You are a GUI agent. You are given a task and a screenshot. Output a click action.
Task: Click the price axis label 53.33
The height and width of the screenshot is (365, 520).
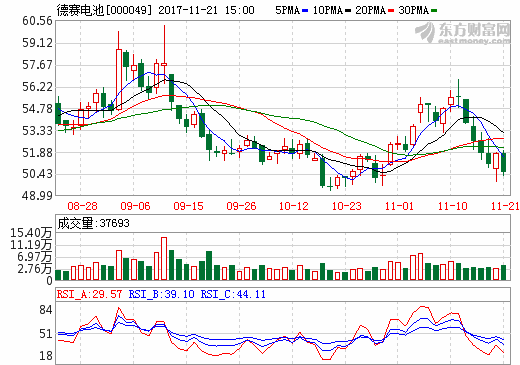(x=37, y=131)
